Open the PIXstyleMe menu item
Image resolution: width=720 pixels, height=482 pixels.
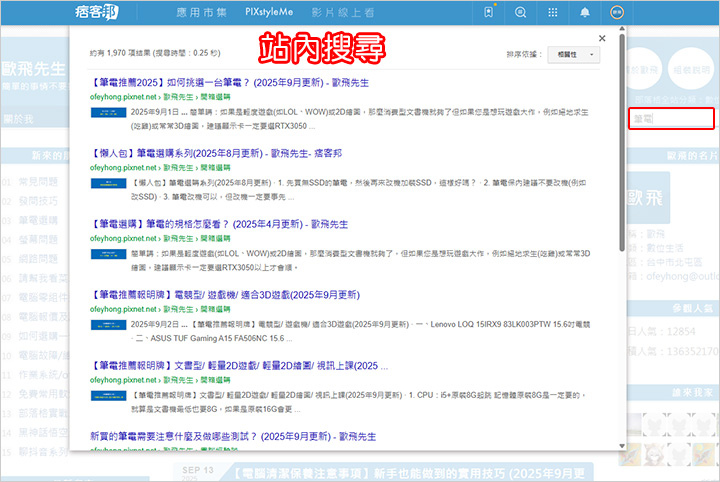point(269,12)
